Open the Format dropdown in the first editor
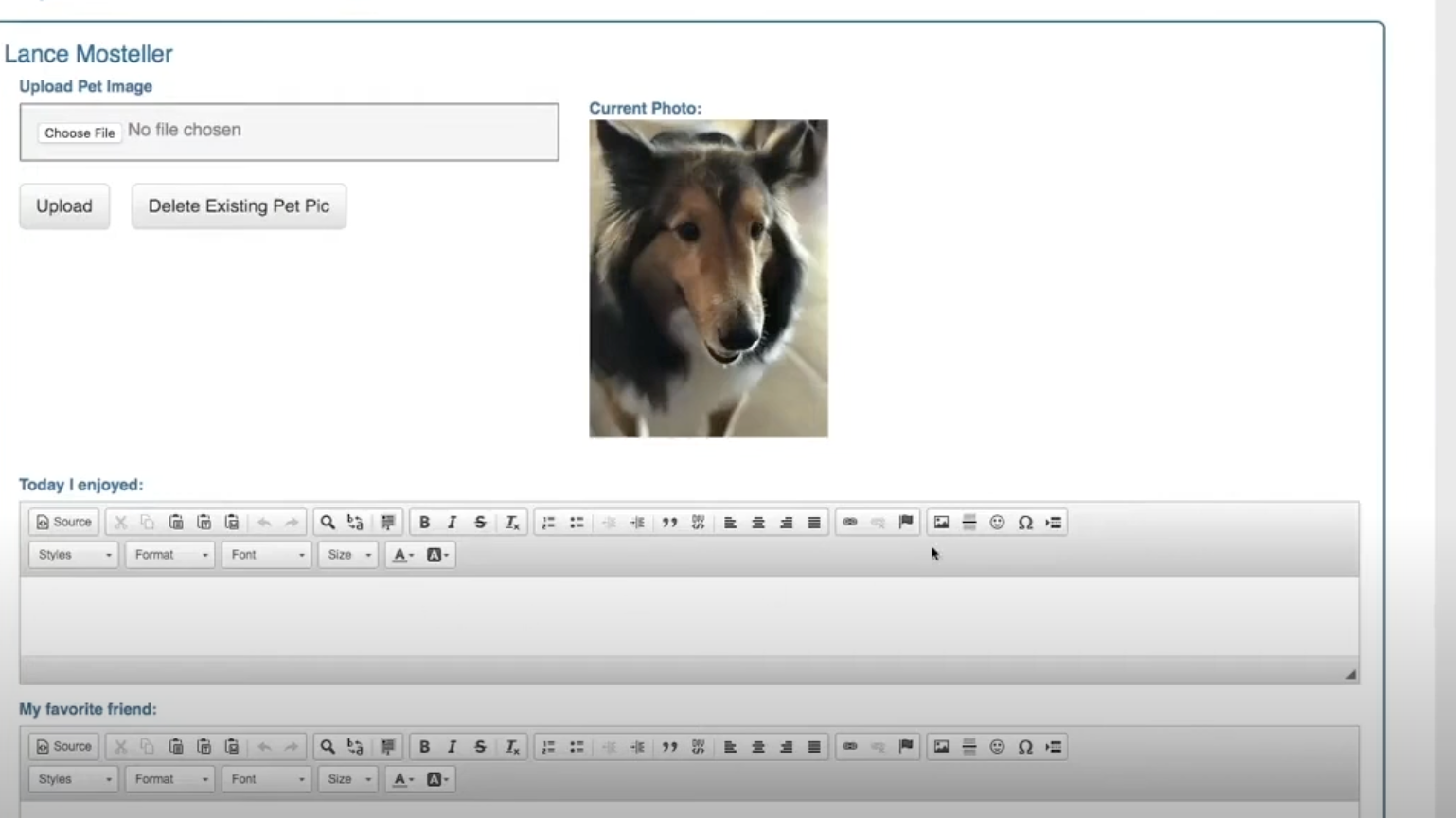This screenshot has width=1456, height=818. pyautogui.click(x=169, y=555)
